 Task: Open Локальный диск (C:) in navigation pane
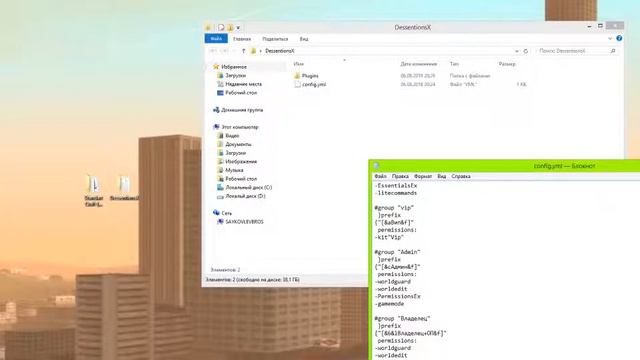point(249,187)
